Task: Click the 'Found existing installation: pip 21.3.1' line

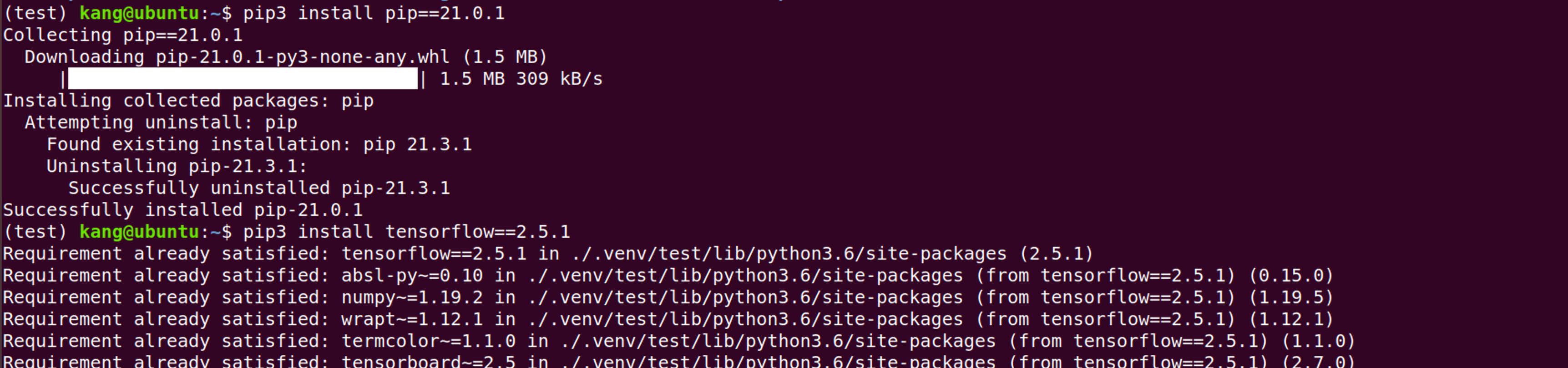Action: [259, 144]
